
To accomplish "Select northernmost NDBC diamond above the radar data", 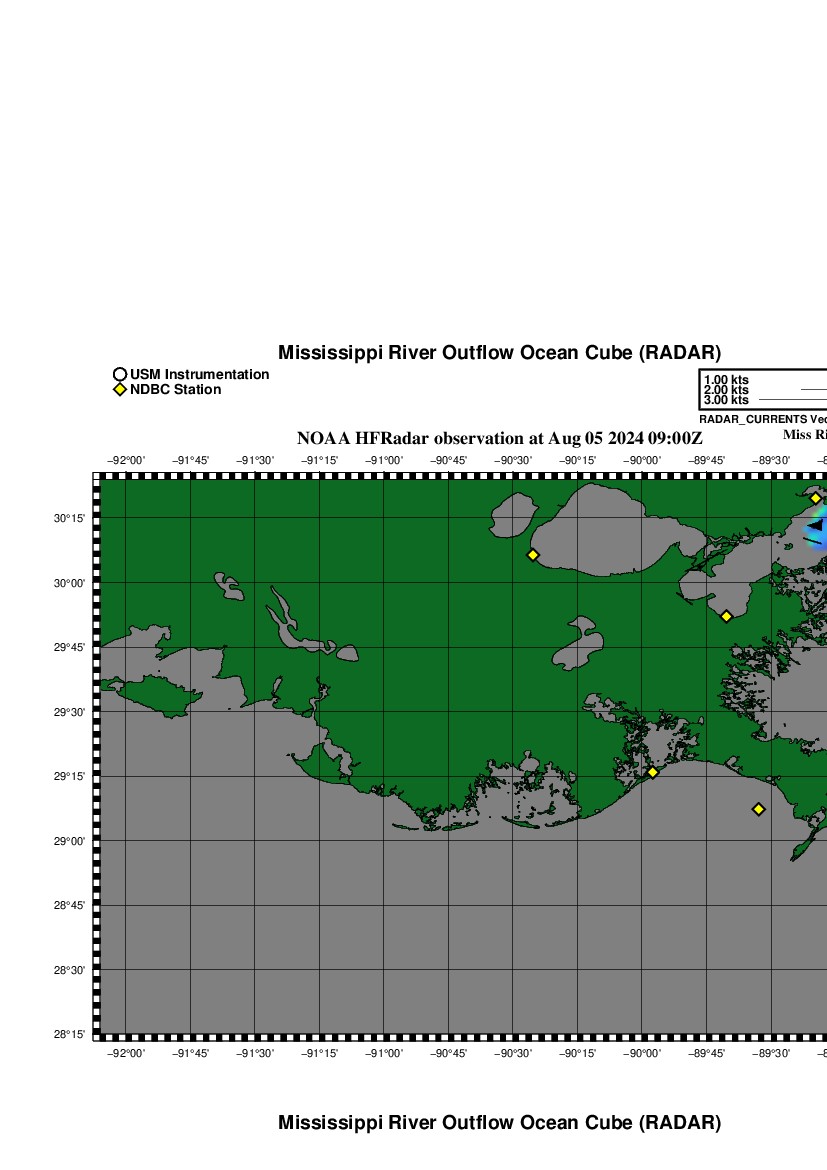I will point(815,498).
